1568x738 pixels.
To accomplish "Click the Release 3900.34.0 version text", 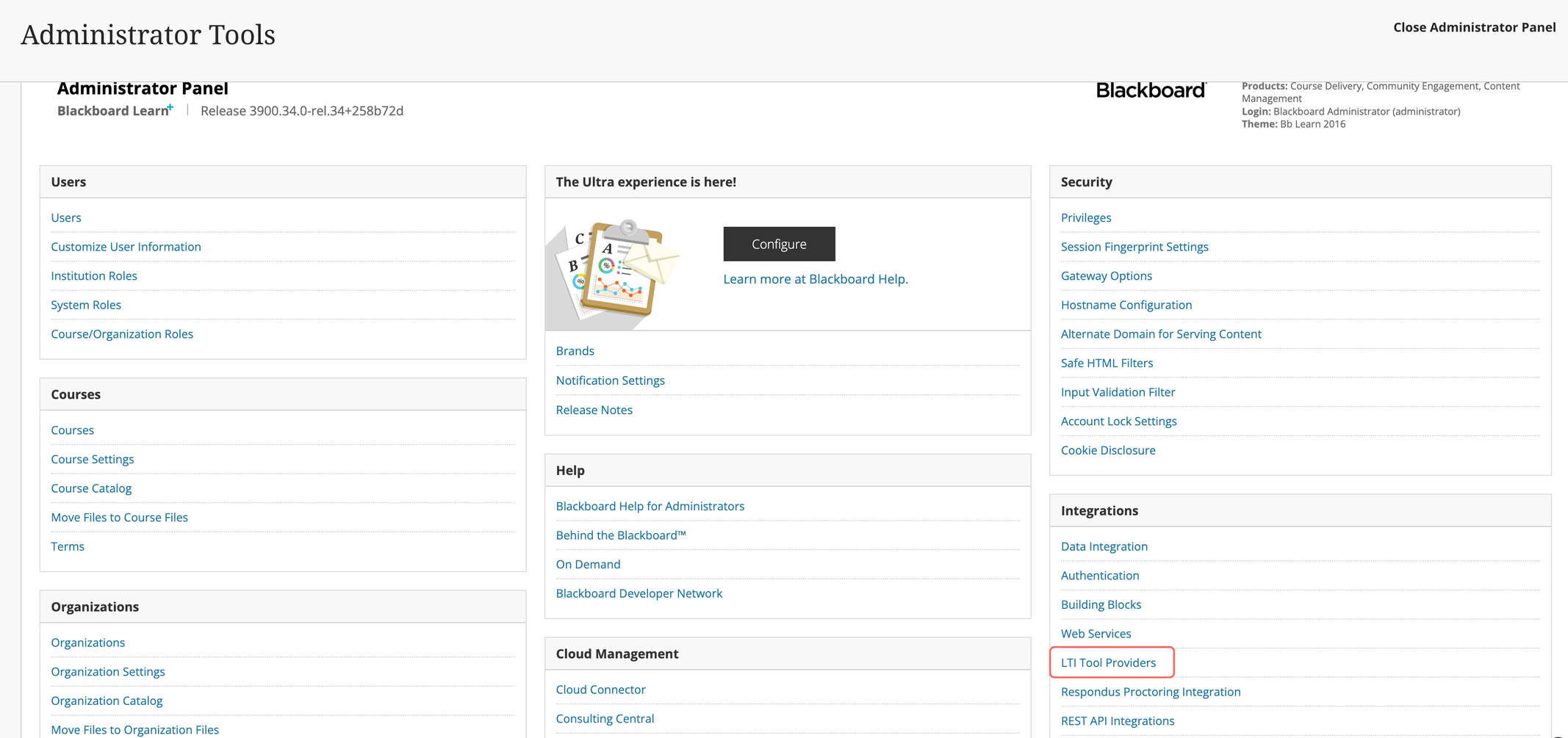I will tap(302, 111).
